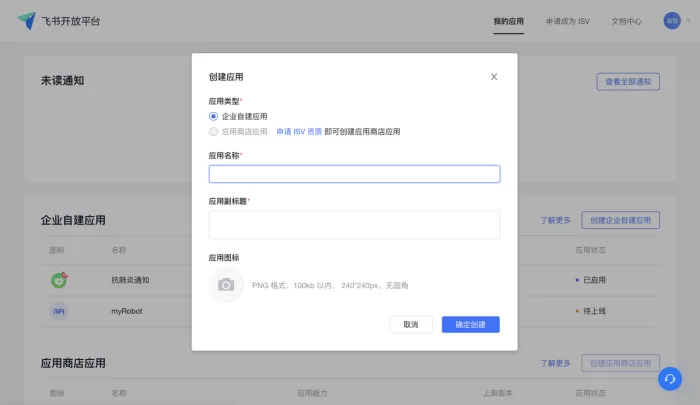The image size is (700, 405).
Task: Click the 查看全部通知 button
Action: point(628,82)
